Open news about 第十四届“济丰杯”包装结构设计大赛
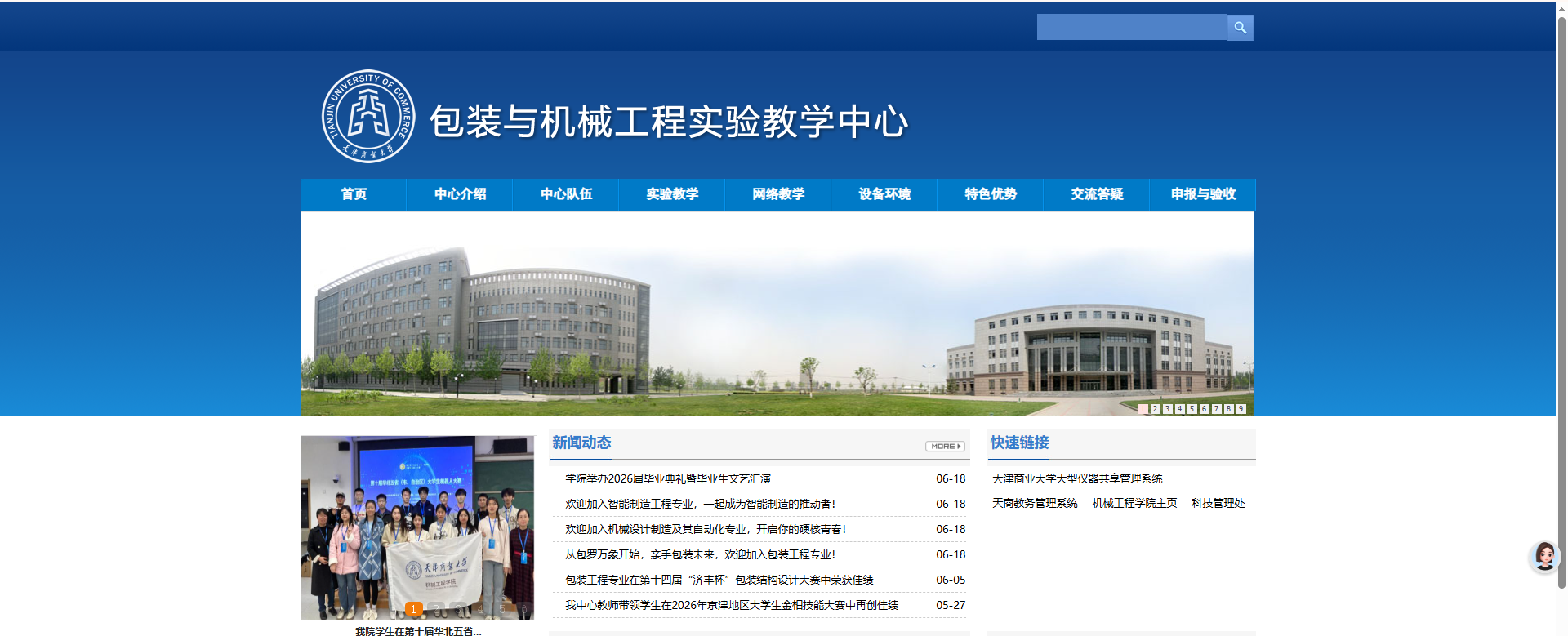This screenshot has height=636, width=1568. click(719, 580)
